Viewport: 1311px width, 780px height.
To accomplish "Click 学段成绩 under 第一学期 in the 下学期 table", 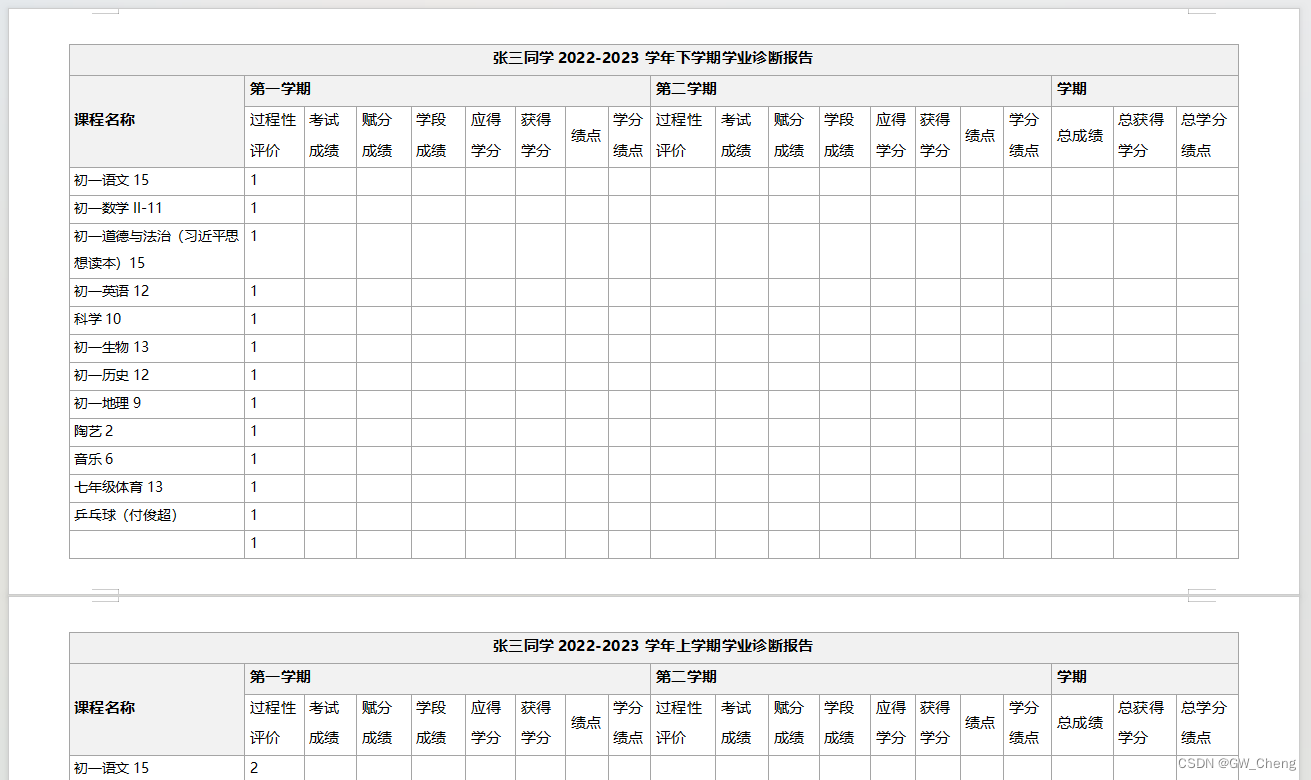I will (431, 135).
